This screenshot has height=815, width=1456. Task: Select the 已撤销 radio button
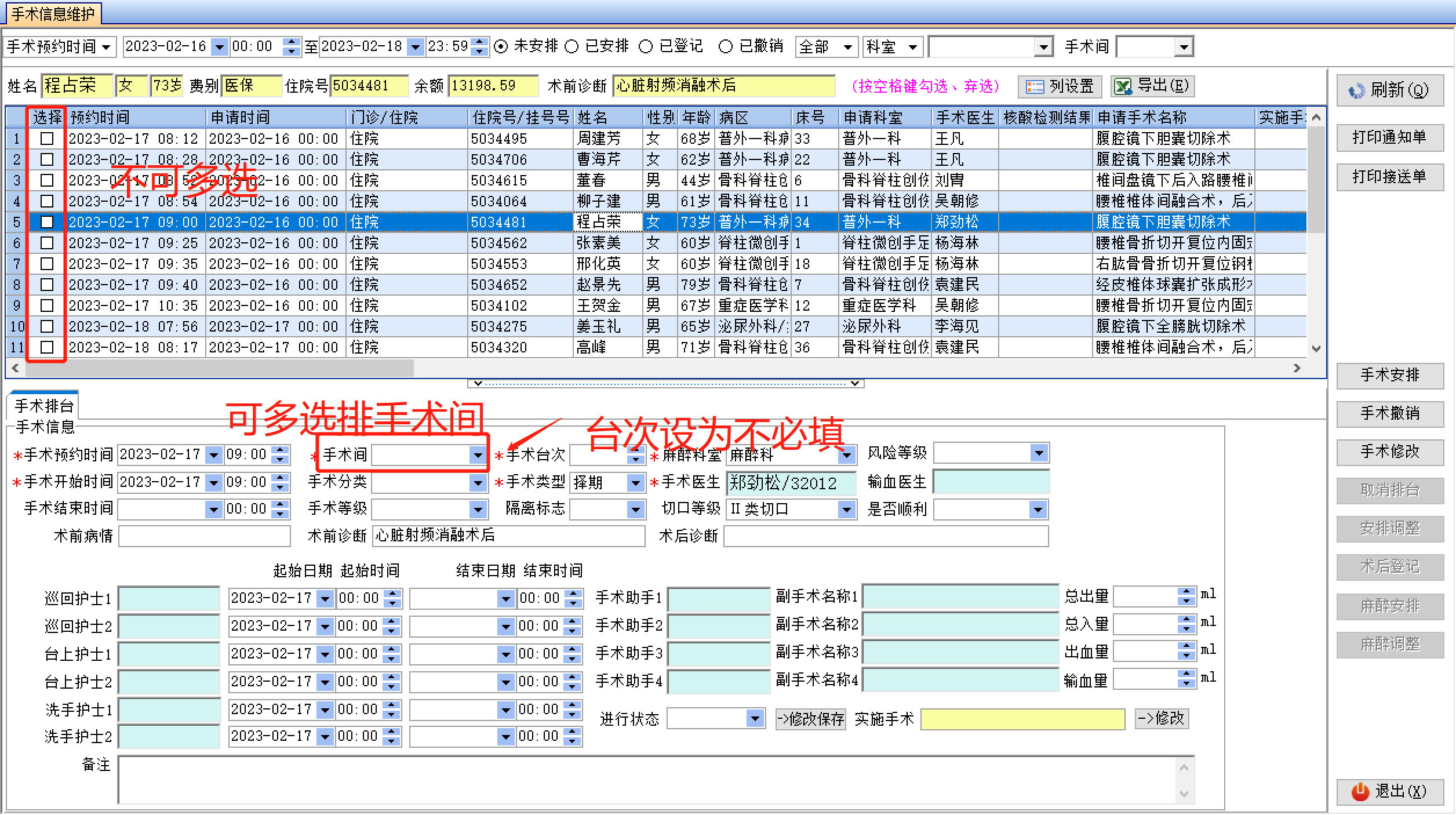725,46
